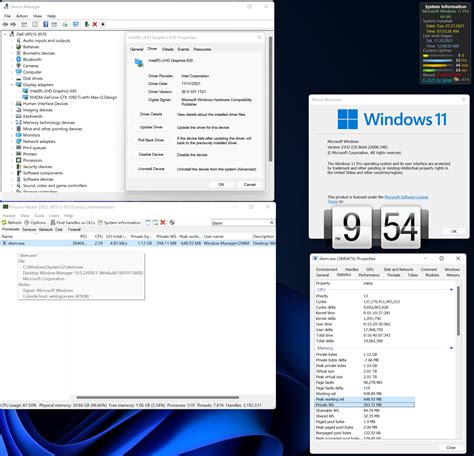The width and height of the screenshot is (474, 456).
Task: Switch to Details tab in Graphics Properties
Action: point(168,49)
